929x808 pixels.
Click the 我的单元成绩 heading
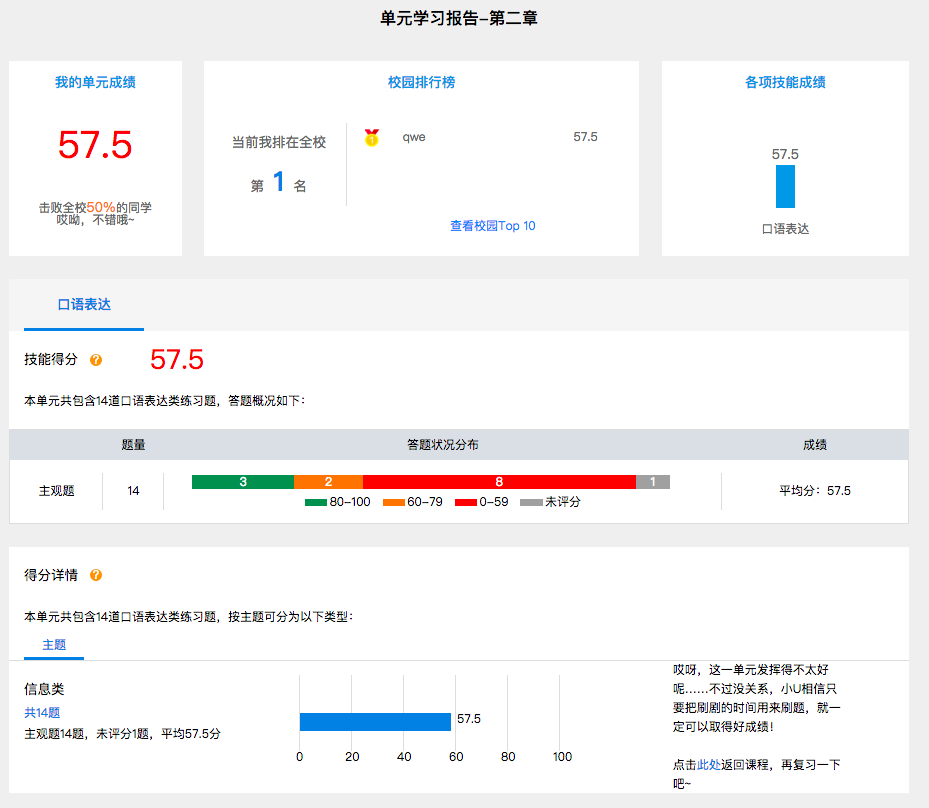pyautogui.click(x=95, y=82)
